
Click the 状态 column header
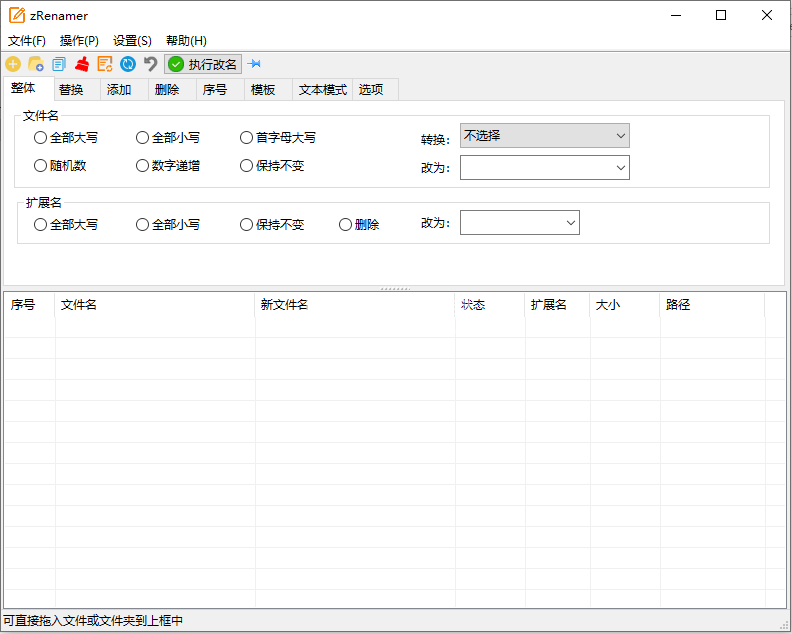pyautogui.click(x=490, y=305)
